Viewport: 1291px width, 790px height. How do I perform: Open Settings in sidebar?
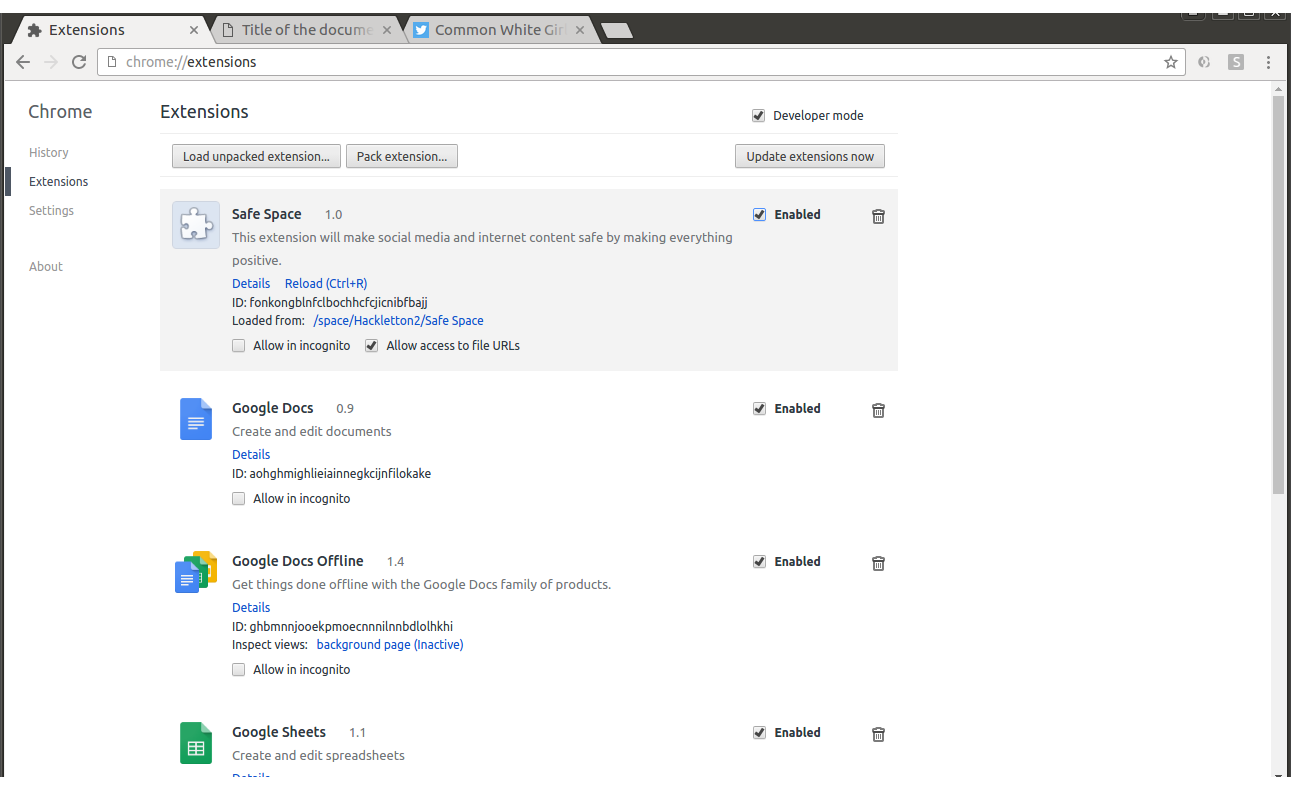(x=51, y=211)
